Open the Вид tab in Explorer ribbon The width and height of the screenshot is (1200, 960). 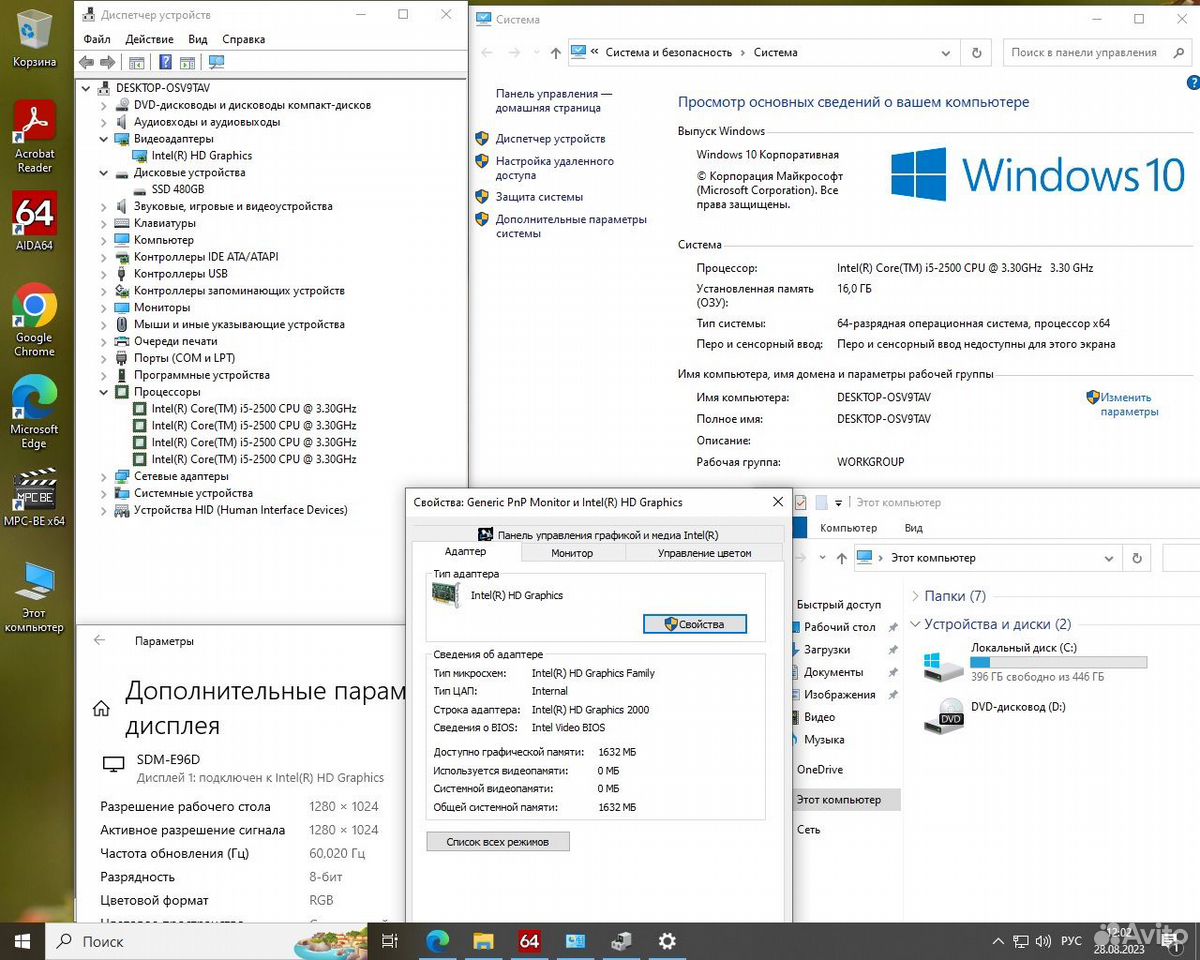click(x=913, y=528)
